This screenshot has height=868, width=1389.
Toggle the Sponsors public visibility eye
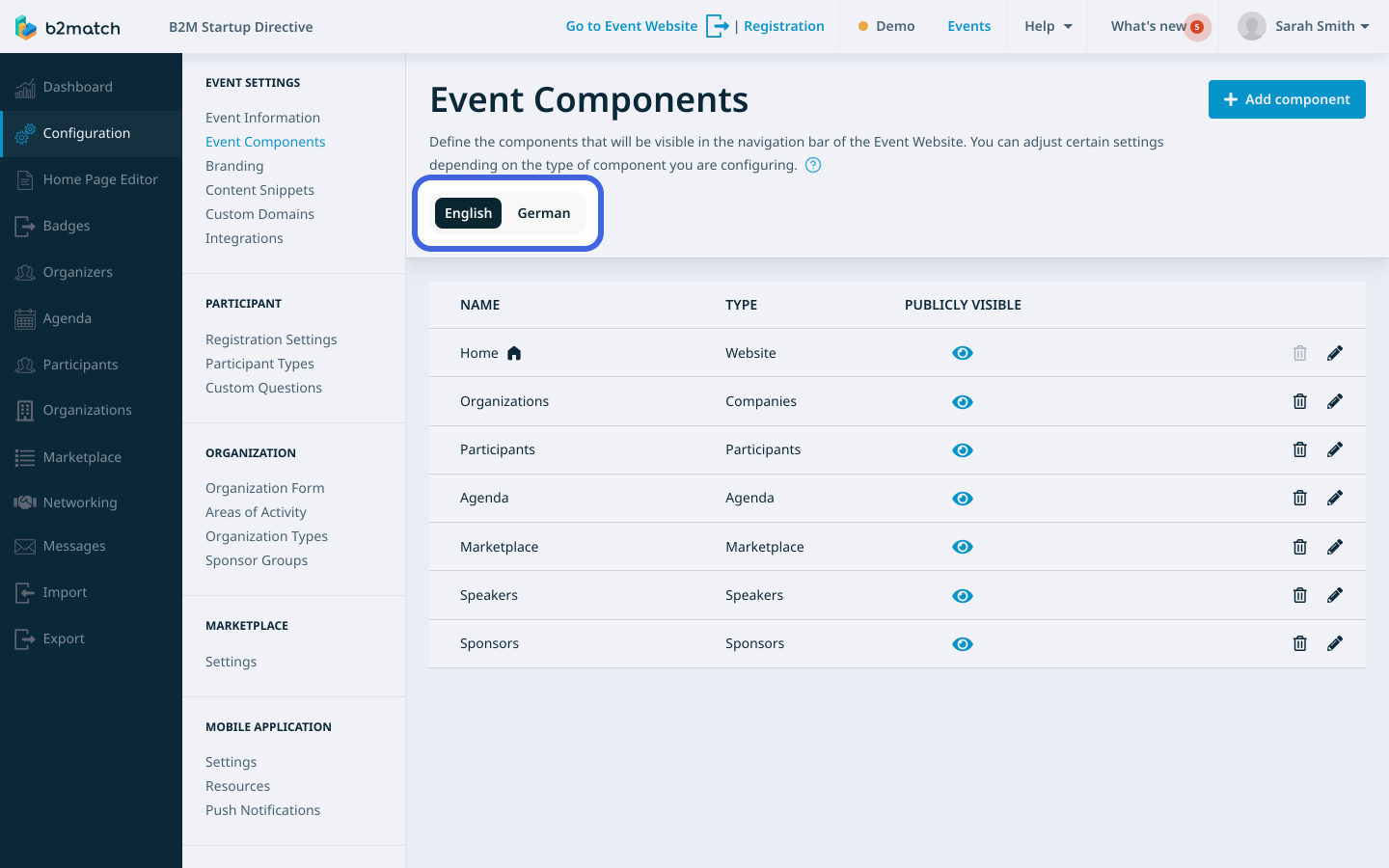point(962,643)
